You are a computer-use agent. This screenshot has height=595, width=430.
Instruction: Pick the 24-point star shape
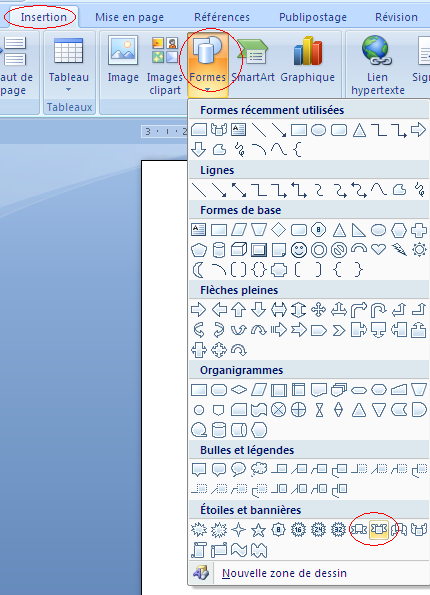318,529
